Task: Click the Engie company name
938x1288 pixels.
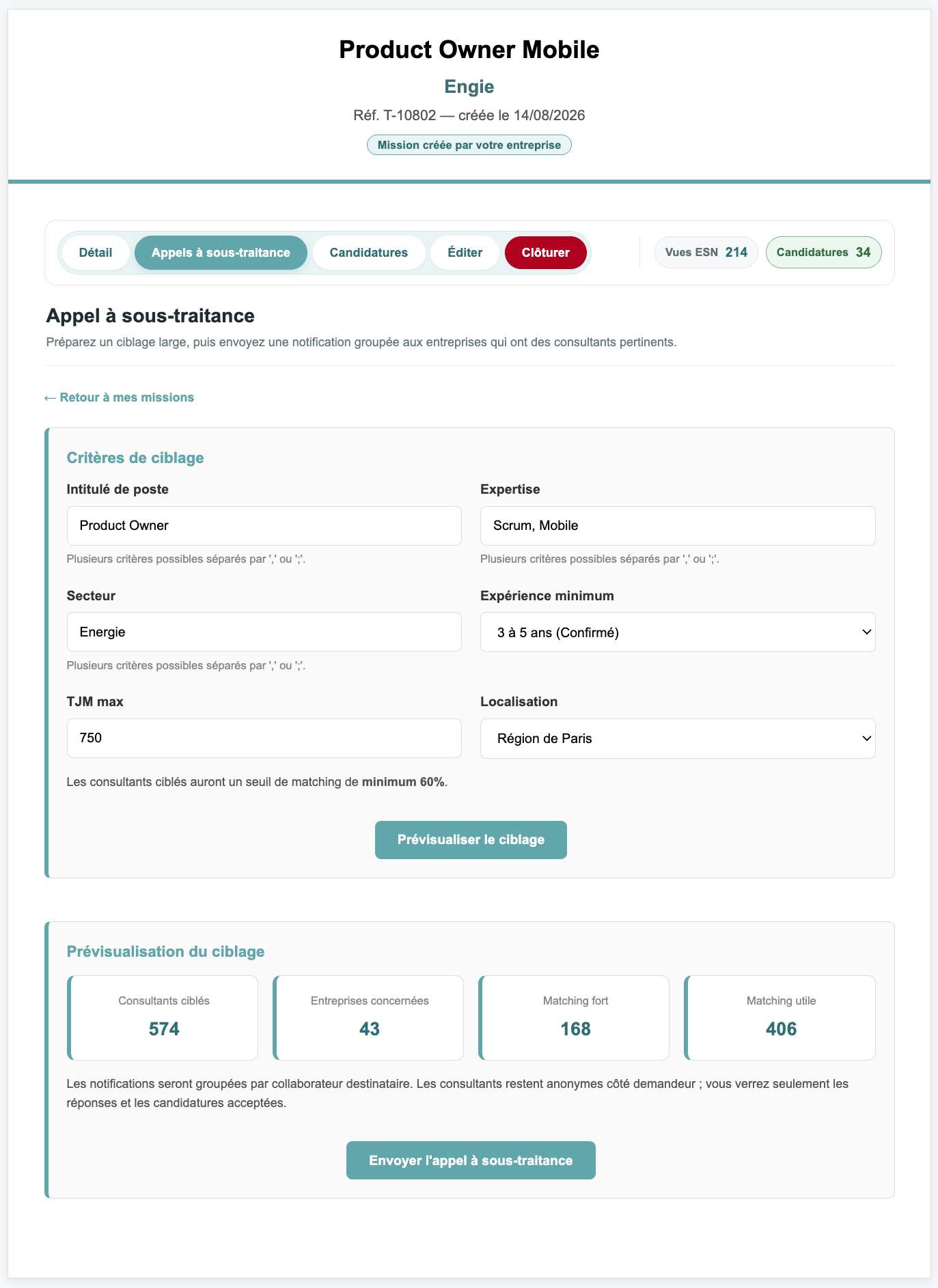Action: tap(469, 87)
